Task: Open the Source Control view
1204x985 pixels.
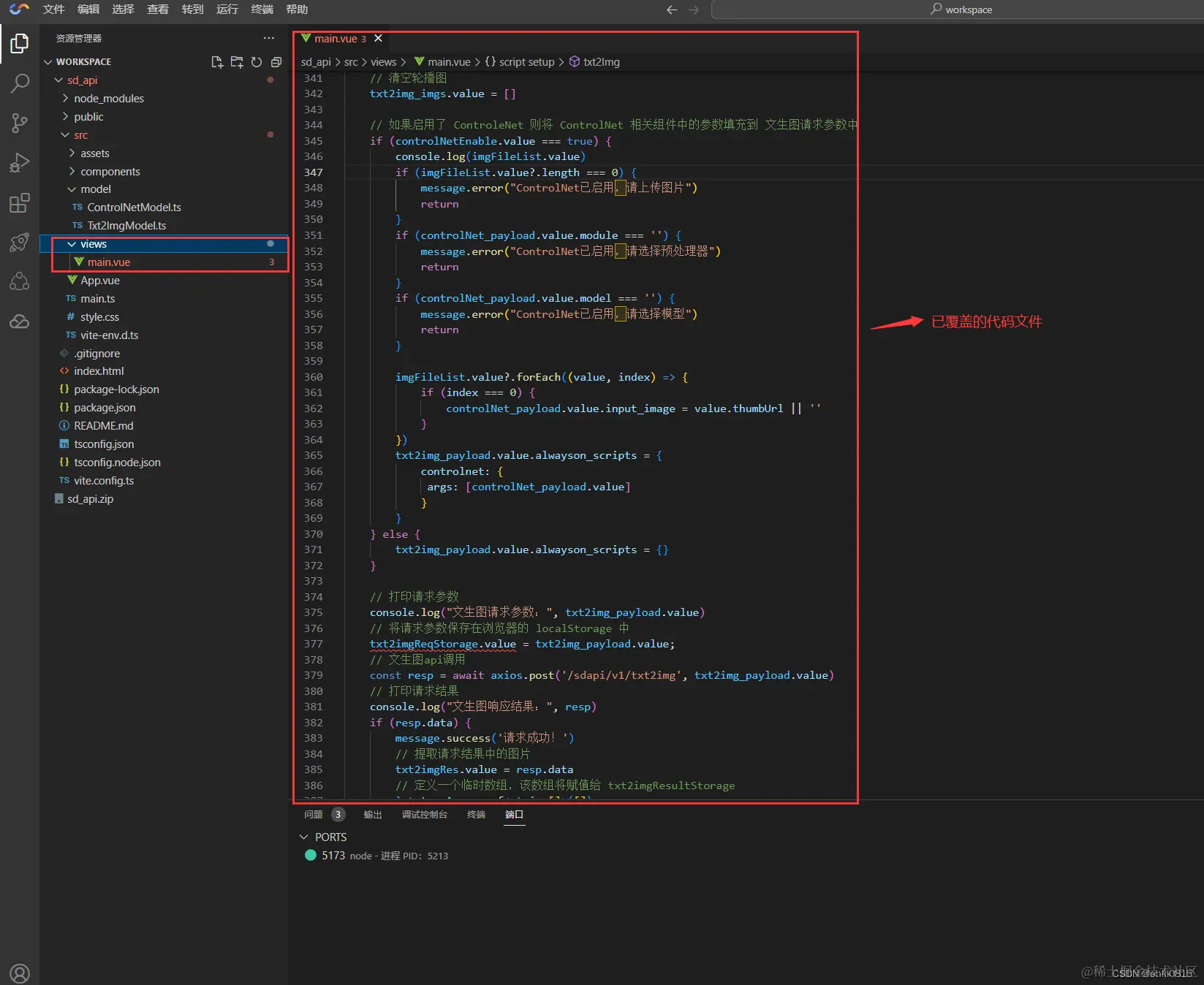Action: [x=20, y=123]
